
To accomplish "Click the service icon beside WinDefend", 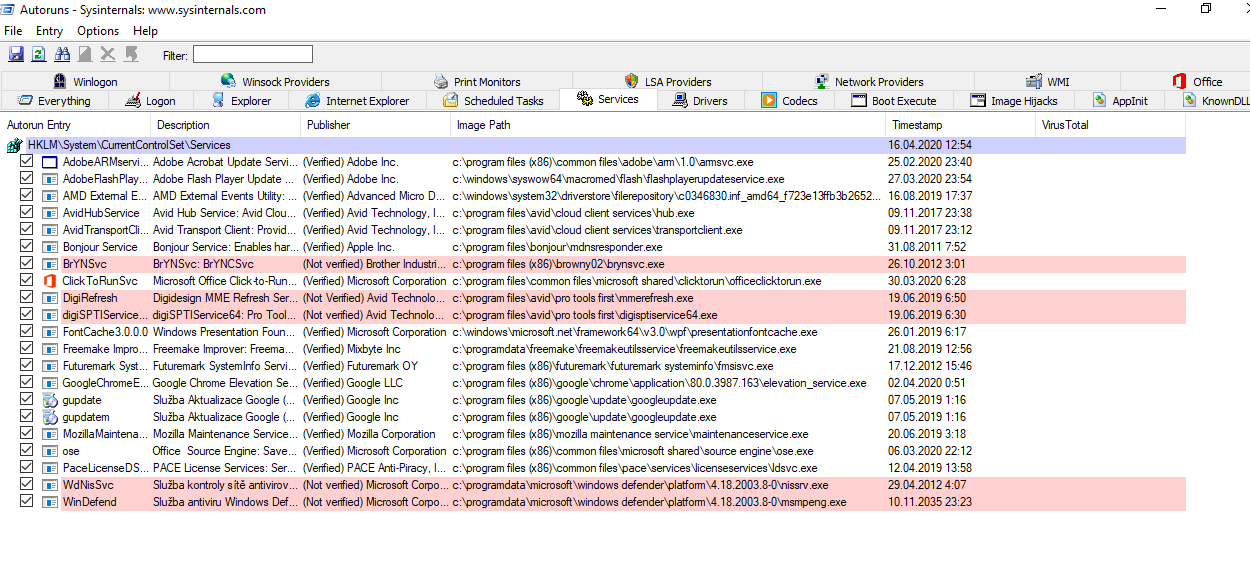I will click(x=49, y=502).
